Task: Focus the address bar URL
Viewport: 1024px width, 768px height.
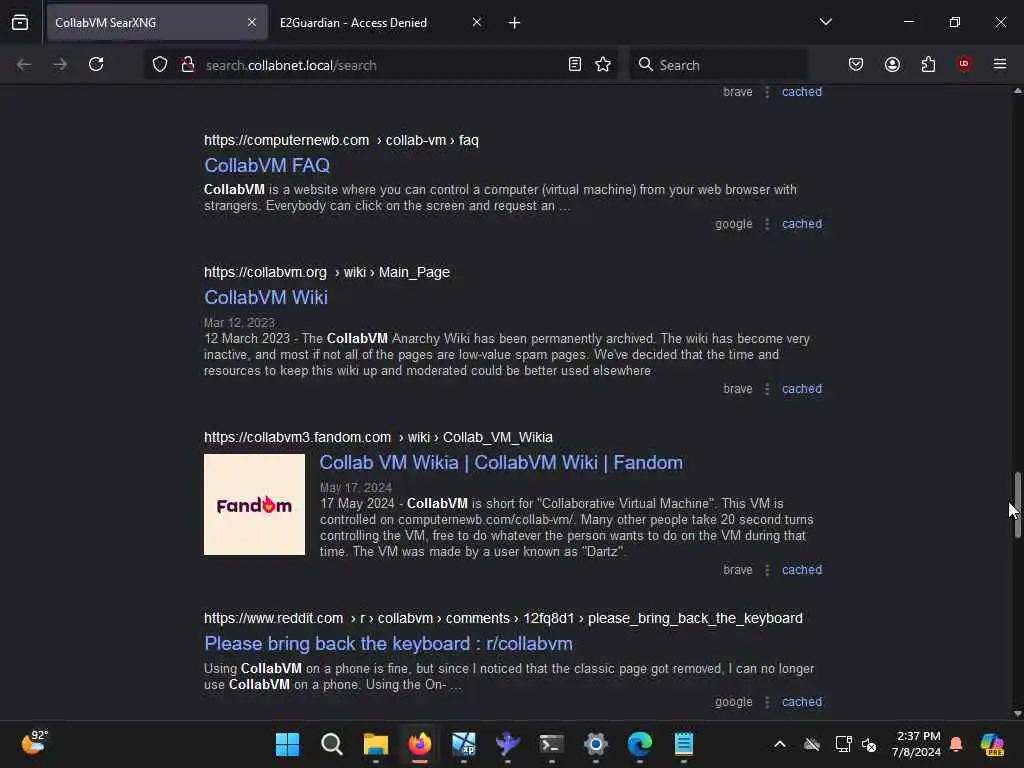Action: [x=291, y=65]
